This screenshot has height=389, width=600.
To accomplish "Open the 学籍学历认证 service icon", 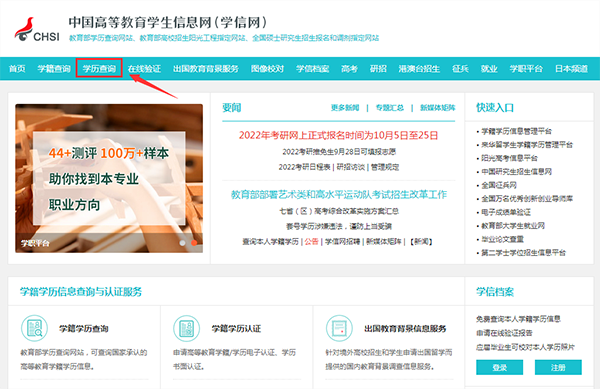I will pyautogui.click(x=186, y=328).
